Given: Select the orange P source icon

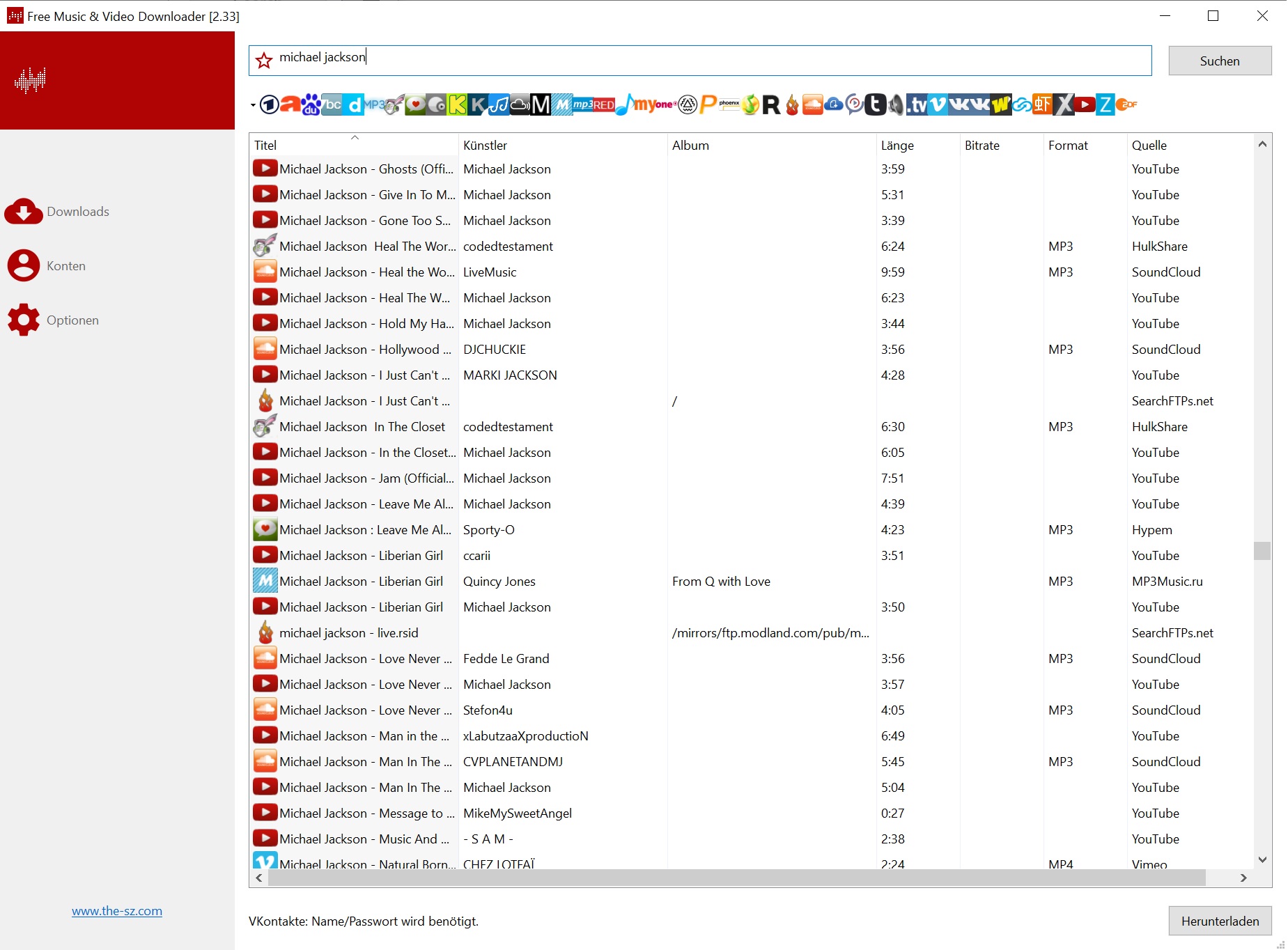Looking at the screenshot, I should [707, 104].
